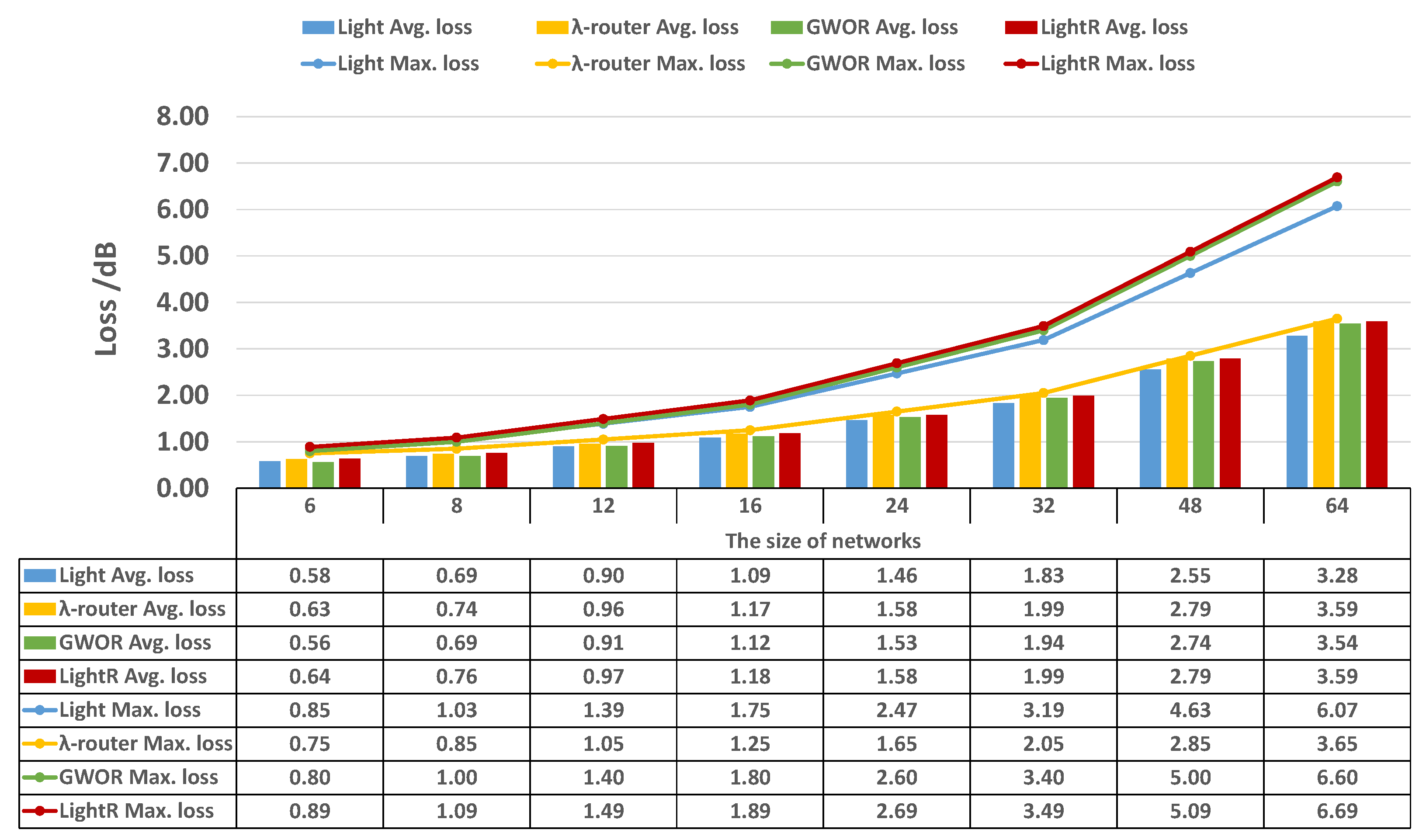Click the LightR Max. loss point at size 64
This screenshot has height=840, width=1426.
1336,177
